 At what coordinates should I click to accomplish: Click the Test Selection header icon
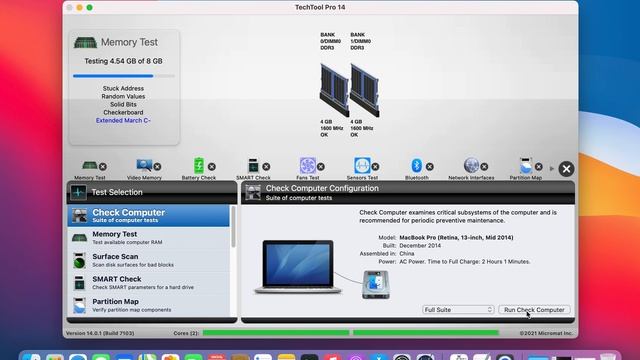78,192
